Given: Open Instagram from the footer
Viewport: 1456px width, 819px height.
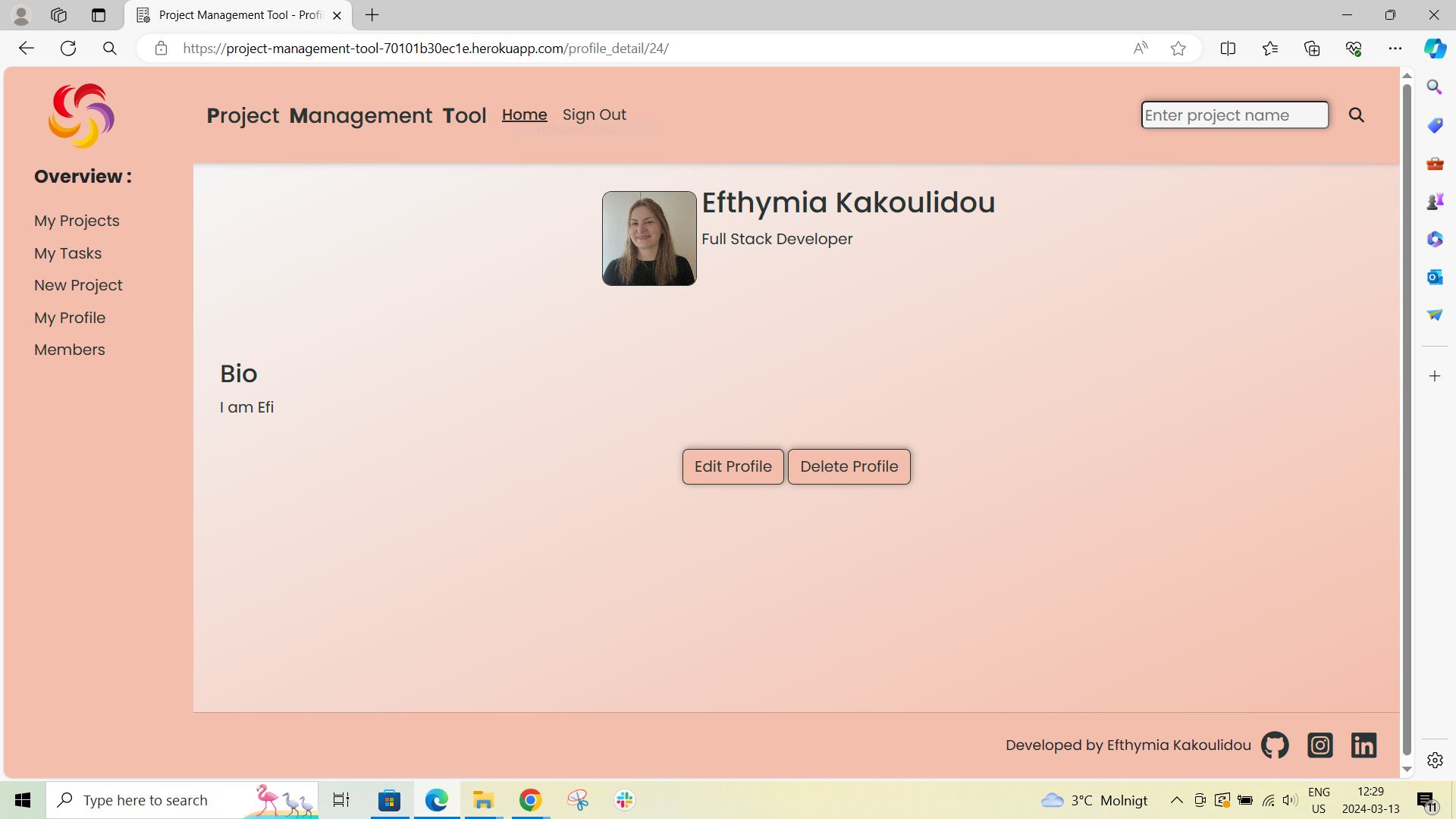Looking at the screenshot, I should click(x=1319, y=745).
